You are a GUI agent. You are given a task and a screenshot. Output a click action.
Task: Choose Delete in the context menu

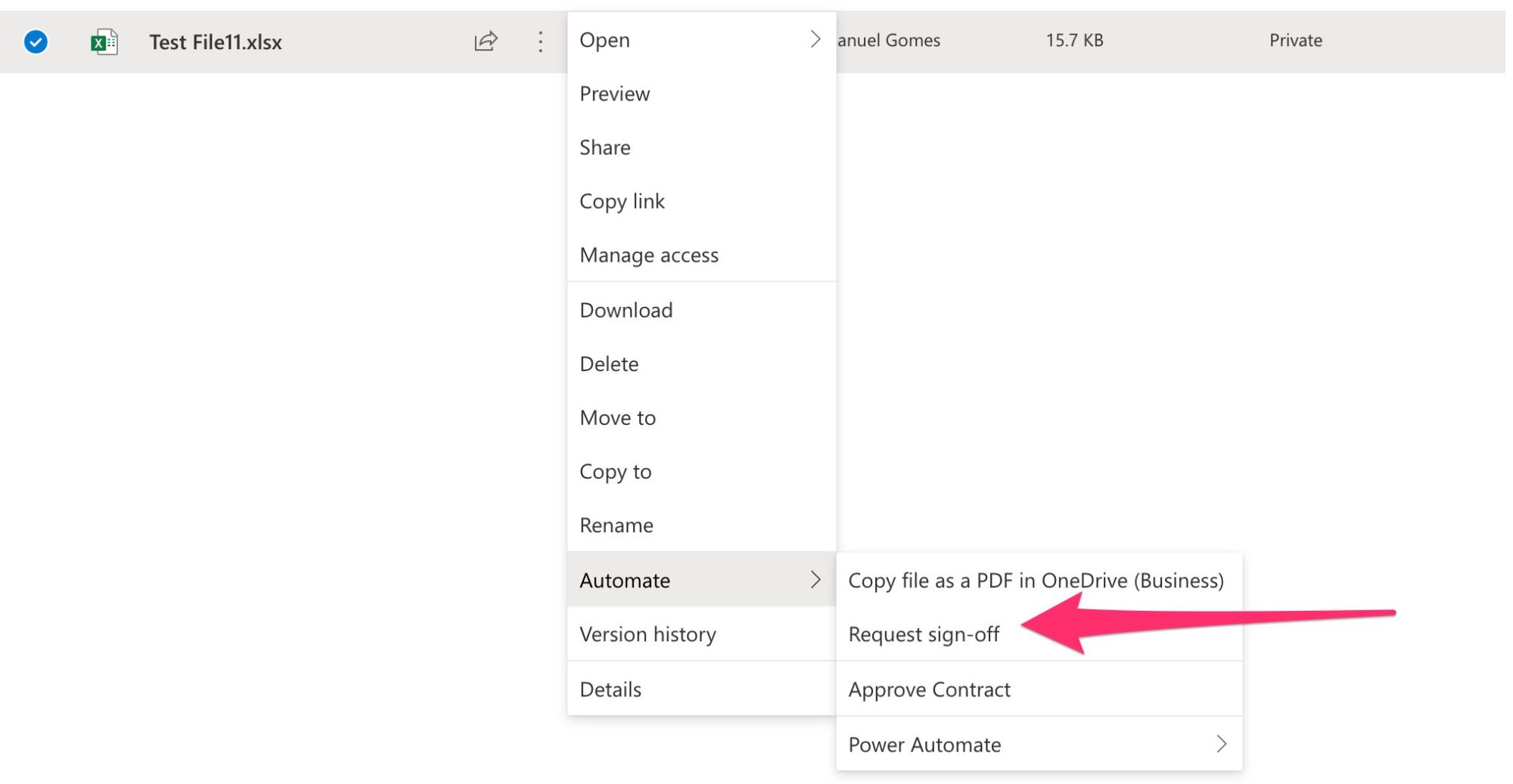point(701,364)
